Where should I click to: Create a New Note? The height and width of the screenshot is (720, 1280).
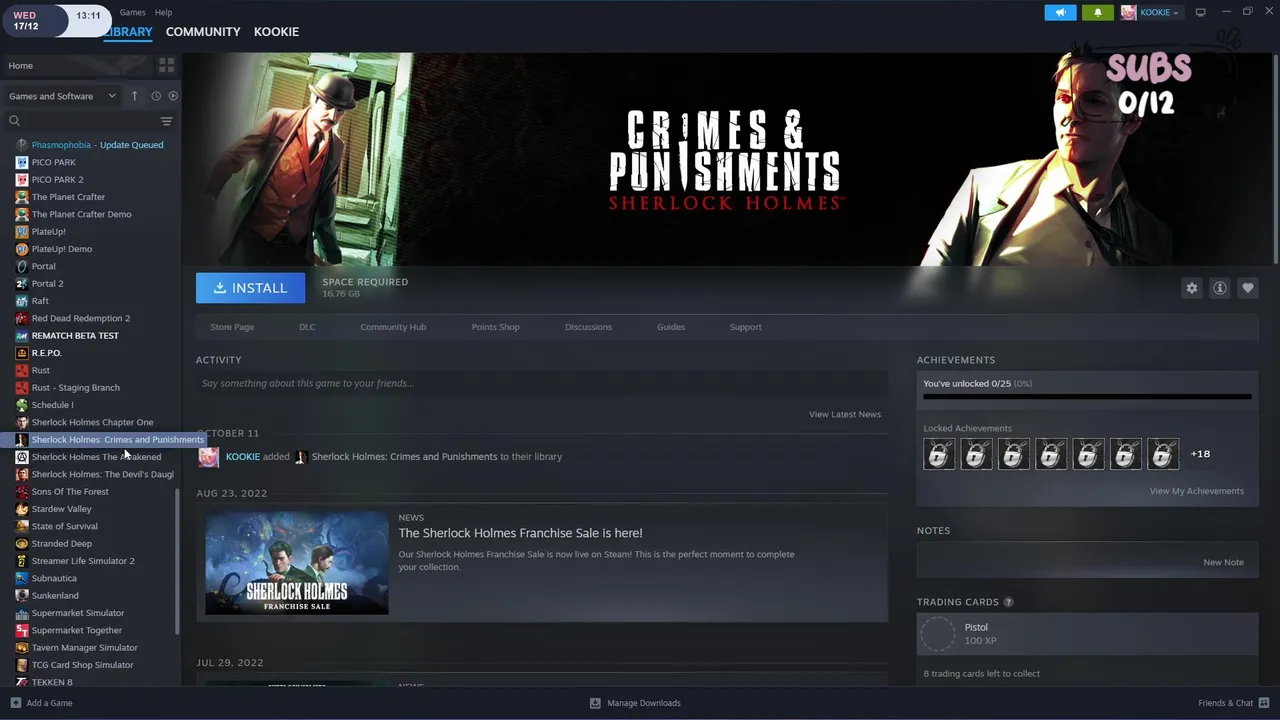[x=1223, y=562]
